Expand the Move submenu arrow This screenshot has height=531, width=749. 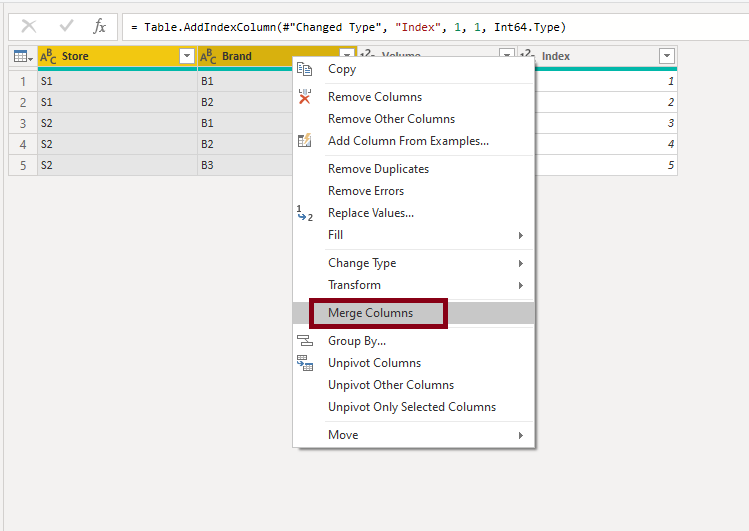[521, 435]
